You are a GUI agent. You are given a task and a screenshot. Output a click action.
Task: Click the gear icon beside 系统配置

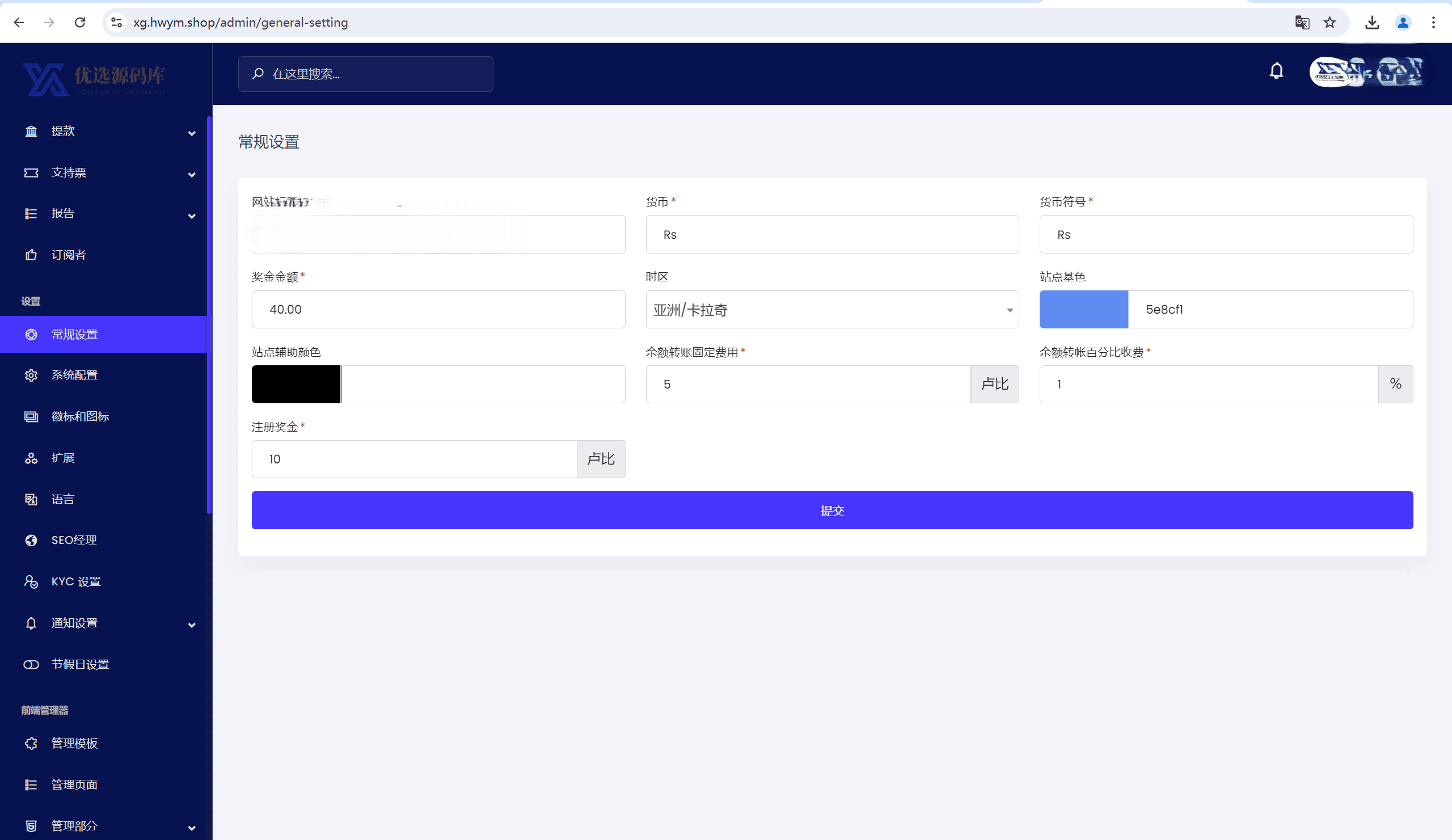click(x=31, y=375)
